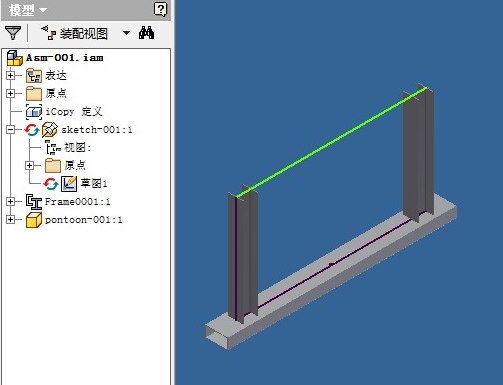Collapse the sketch-001:1 node
Image resolution: width=503 pixels, height=385 pixels.
10,130
